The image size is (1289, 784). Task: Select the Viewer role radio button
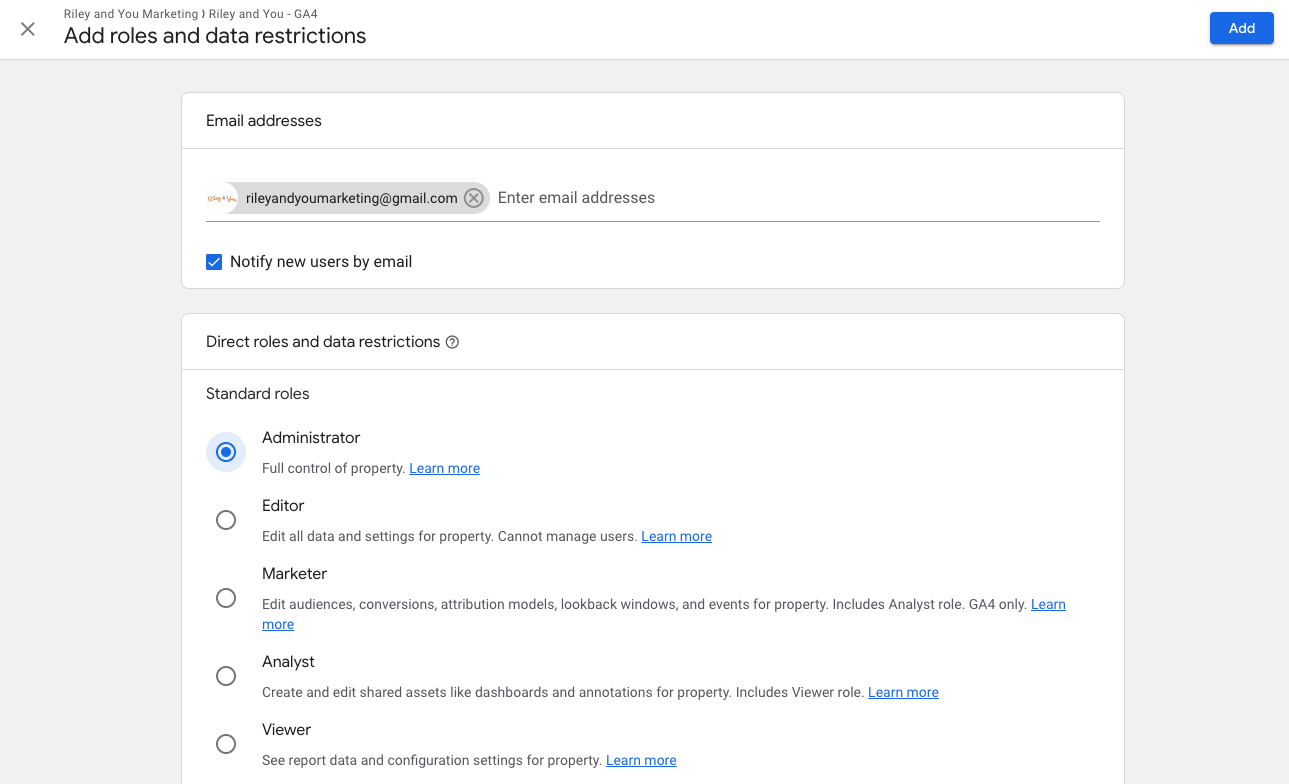click(226, 744)
